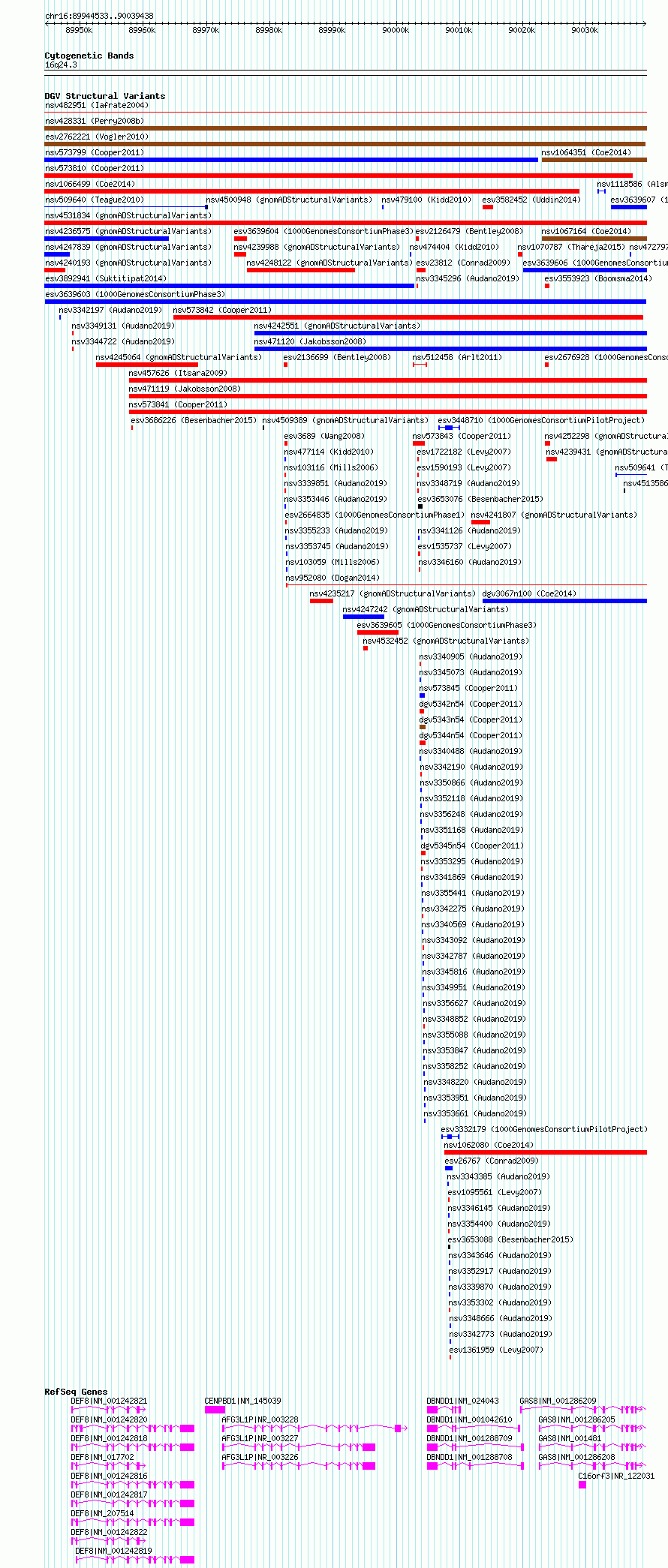Select nsv512458 (Arlt2011) label
Screen dimensions: 668x1568
[x=457, y=357]
